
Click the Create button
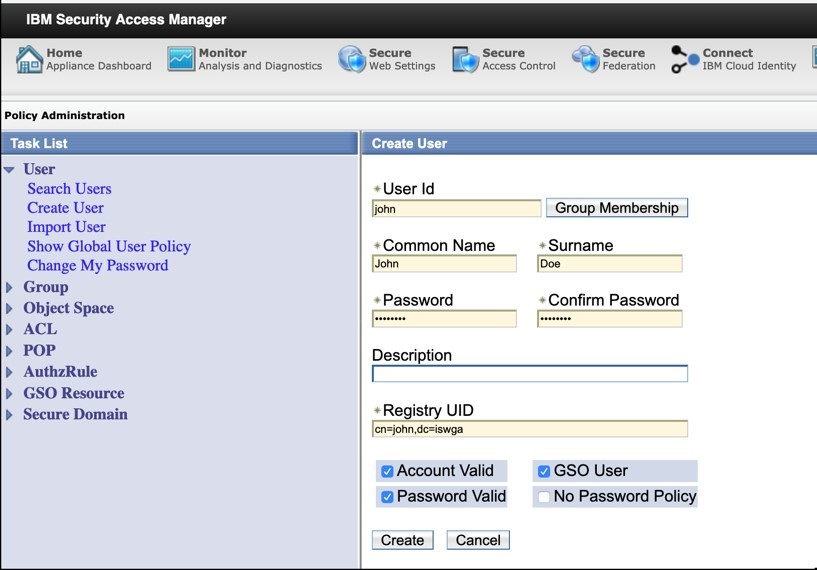402,540
